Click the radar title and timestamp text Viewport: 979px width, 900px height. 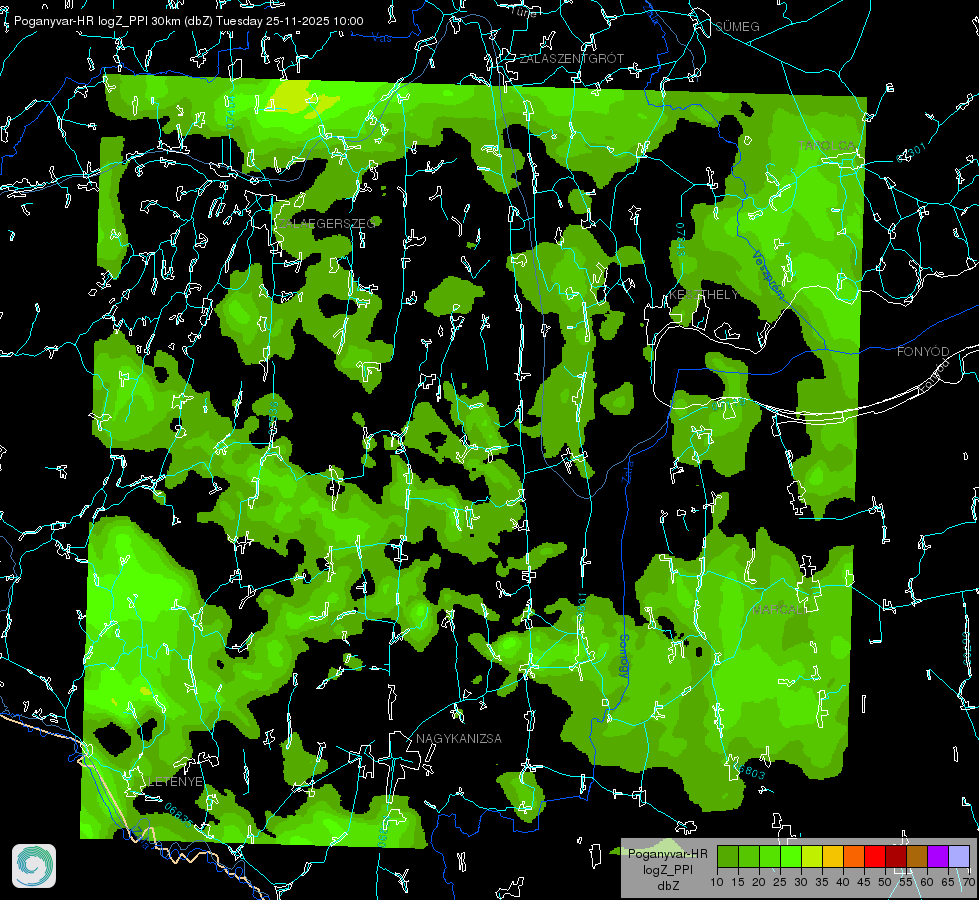pyautogui.click(x=189, y=21)
